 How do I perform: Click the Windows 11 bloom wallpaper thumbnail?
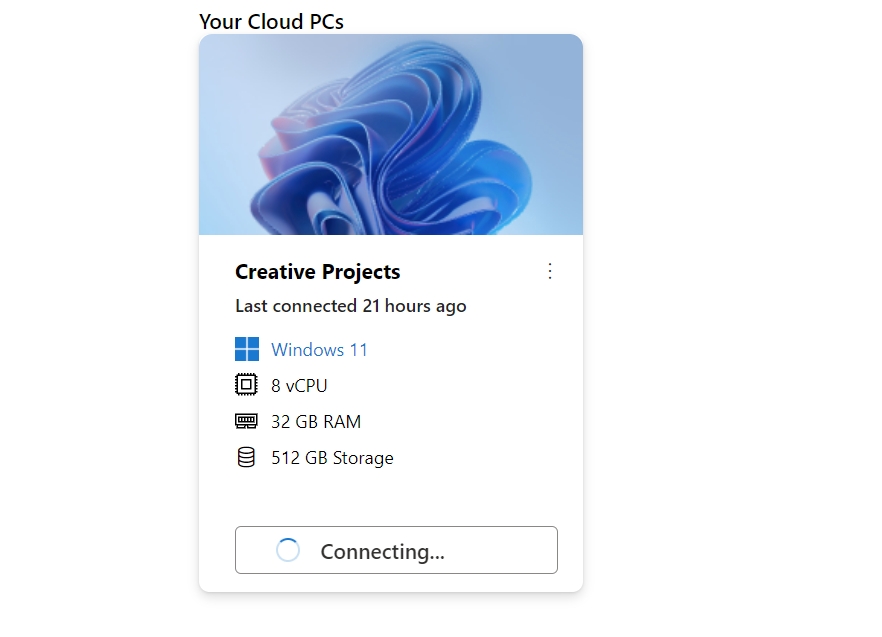(x=391, y=134)
